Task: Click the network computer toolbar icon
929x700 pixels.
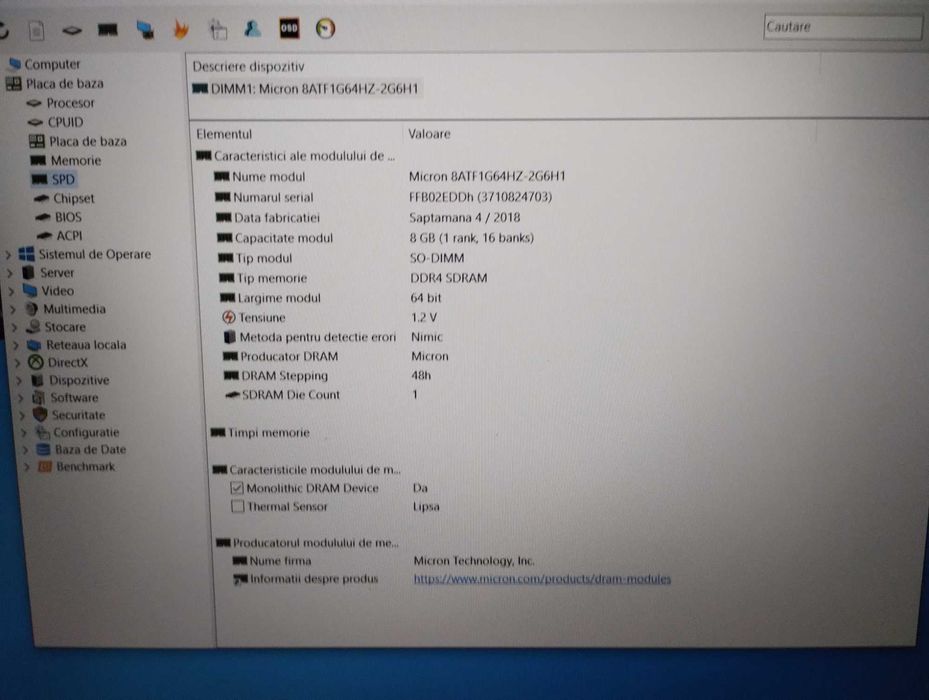Action: [x=145, y=29]
